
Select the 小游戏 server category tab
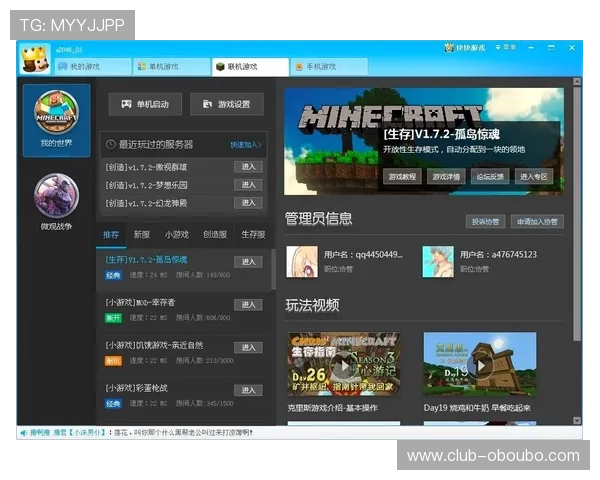176,234
